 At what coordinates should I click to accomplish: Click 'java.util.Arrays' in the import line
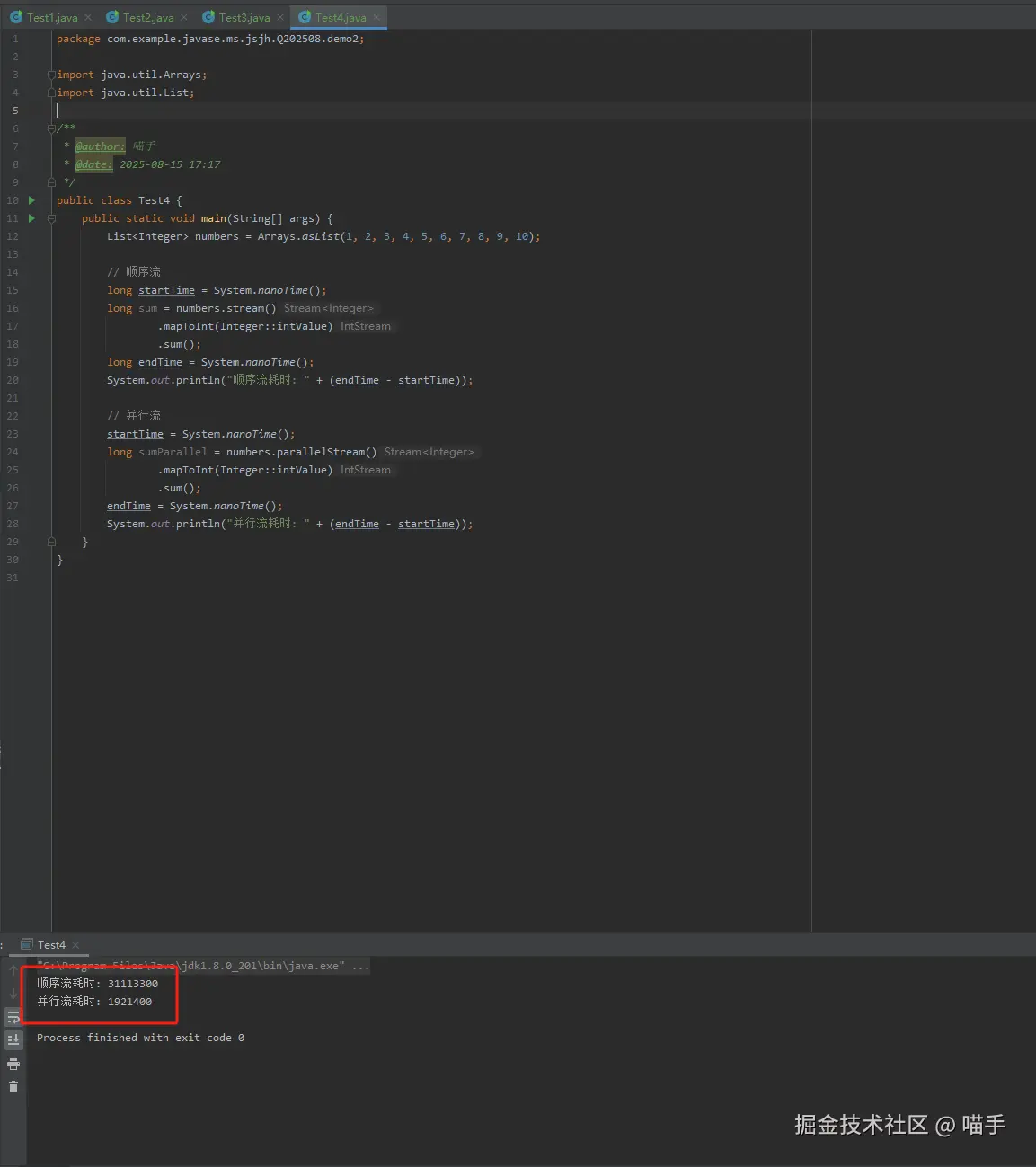[x=151, y=75]
